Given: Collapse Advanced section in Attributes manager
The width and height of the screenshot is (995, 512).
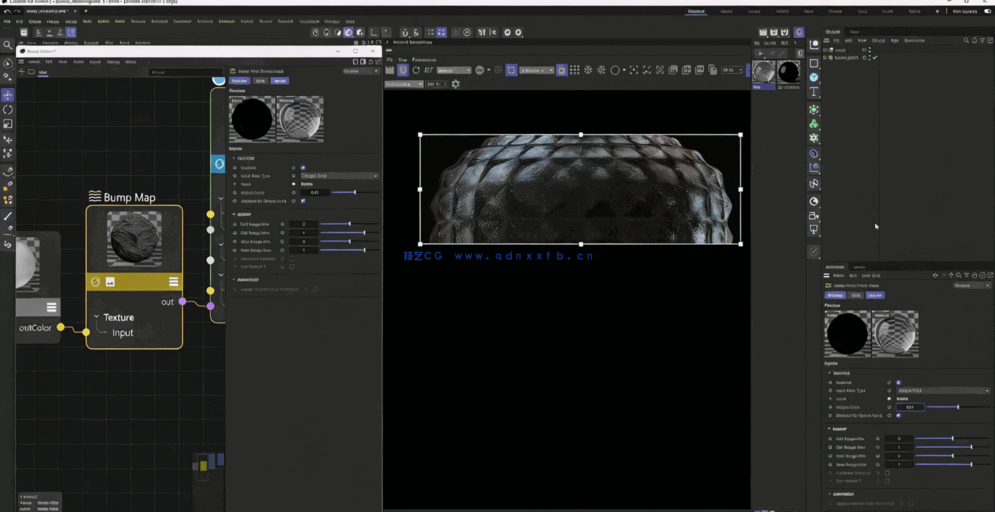Looking at the screenshot, I should tap(829, 494).
